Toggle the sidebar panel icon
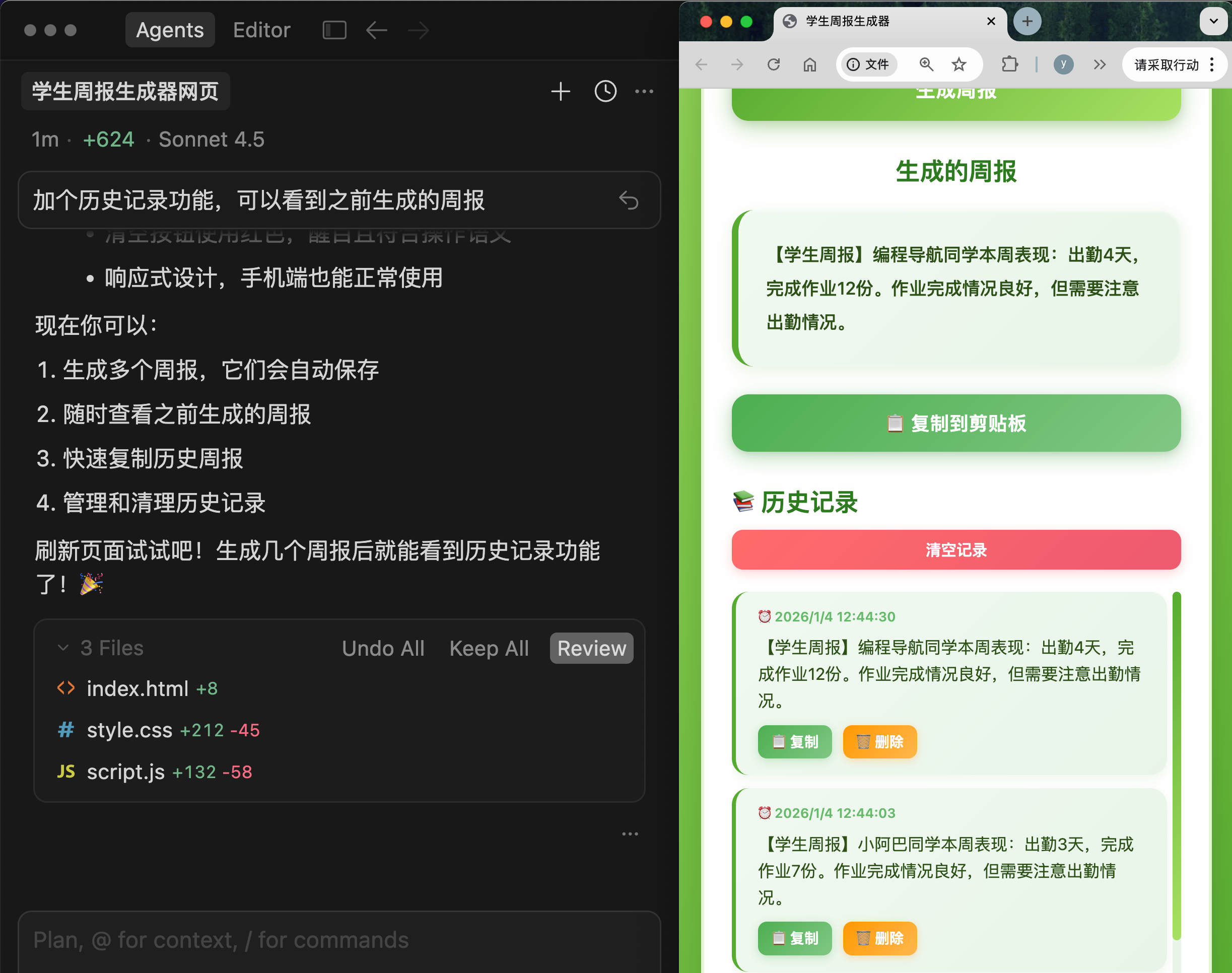The height and width of the screenshot is (973, 1232). click(x=334, y=30)
